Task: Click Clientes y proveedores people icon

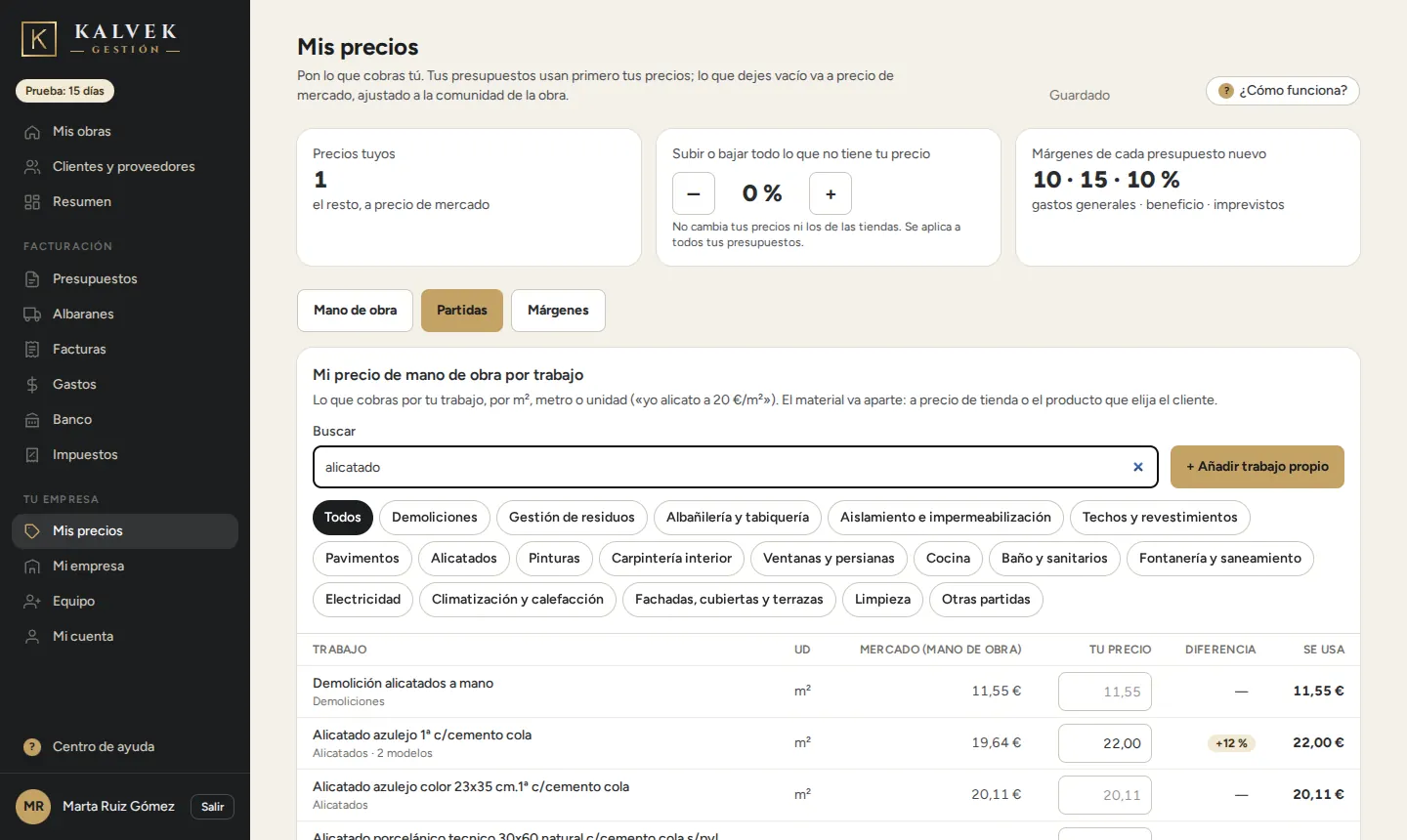Action: (32, 167)
